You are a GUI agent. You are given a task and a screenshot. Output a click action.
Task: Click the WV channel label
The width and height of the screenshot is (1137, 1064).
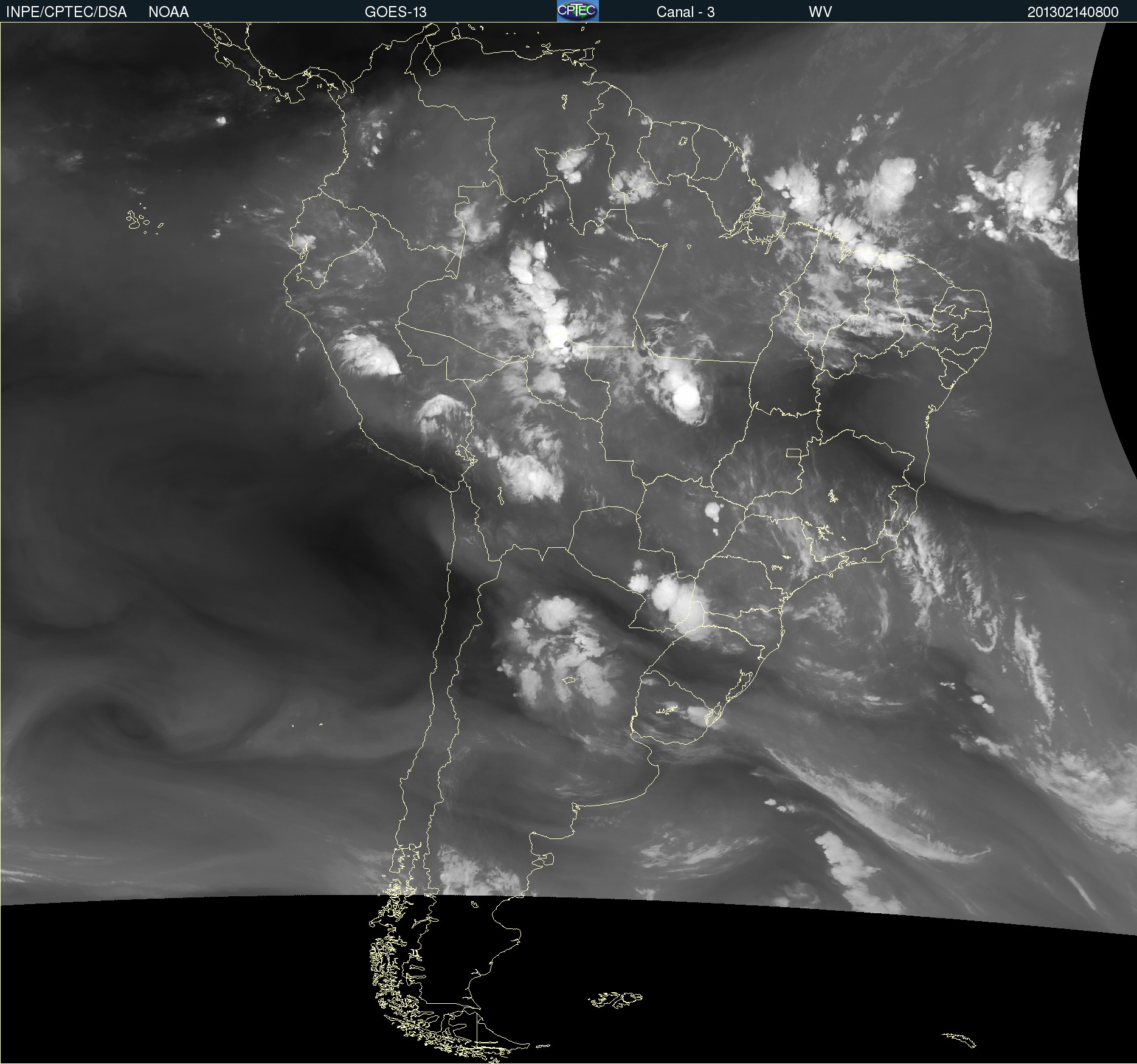click(820, 12)
